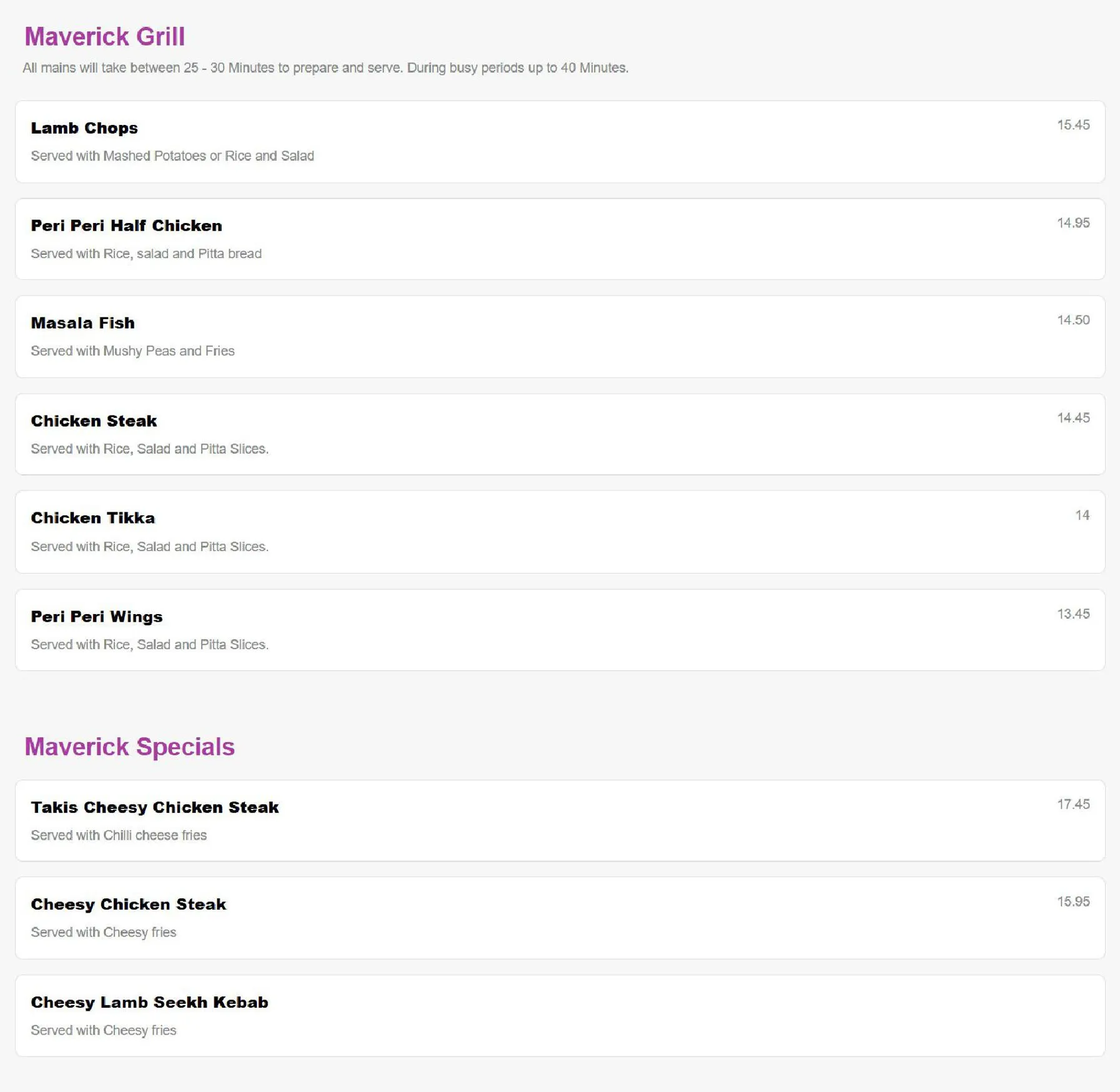Click the Lamb Chops price 15.45
1120x1092 pixels.
(x=1073, y=125)
